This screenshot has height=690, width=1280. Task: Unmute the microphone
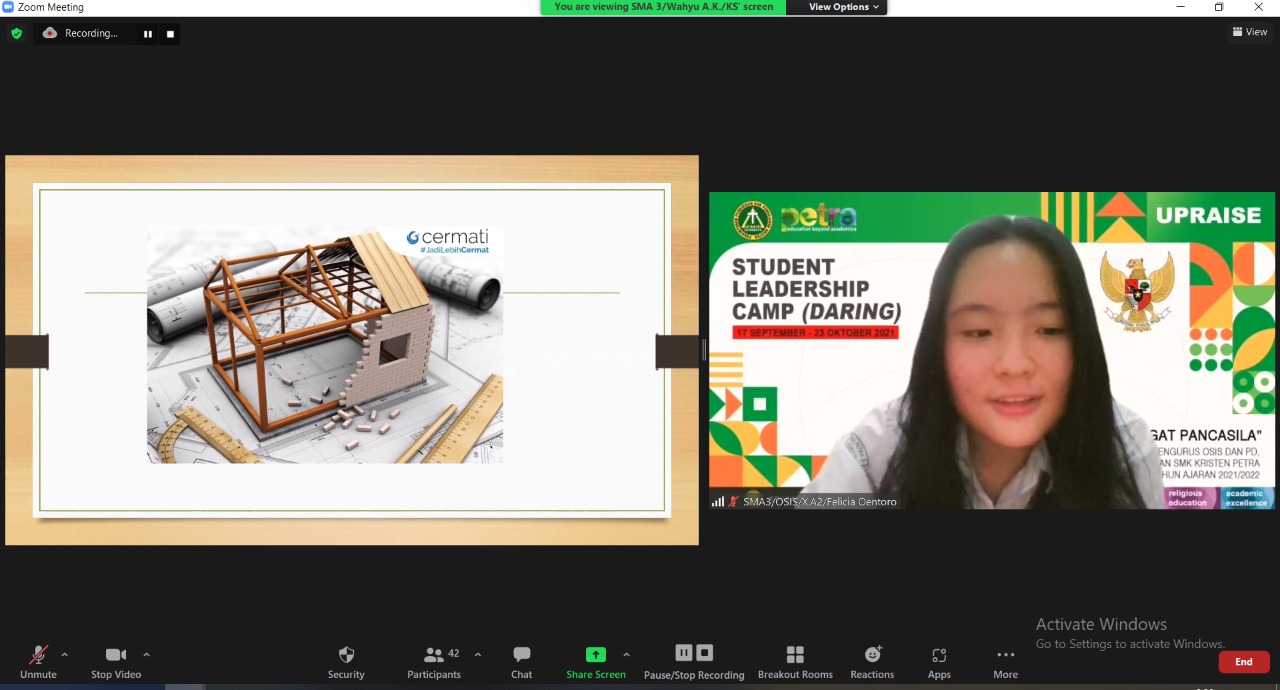pos(38,662)
